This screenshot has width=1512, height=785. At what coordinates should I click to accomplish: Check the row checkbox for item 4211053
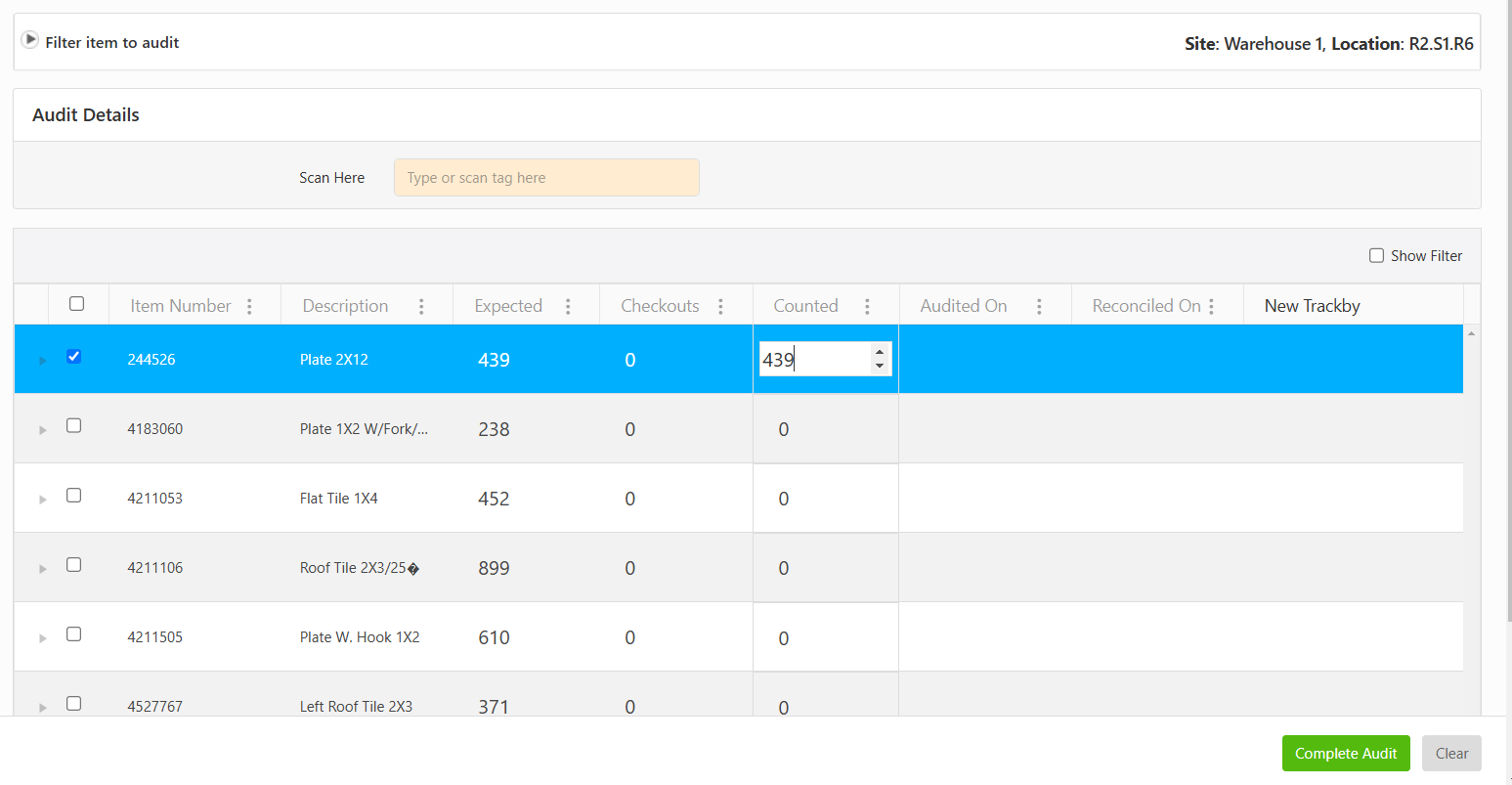click(x=73, y=495)
